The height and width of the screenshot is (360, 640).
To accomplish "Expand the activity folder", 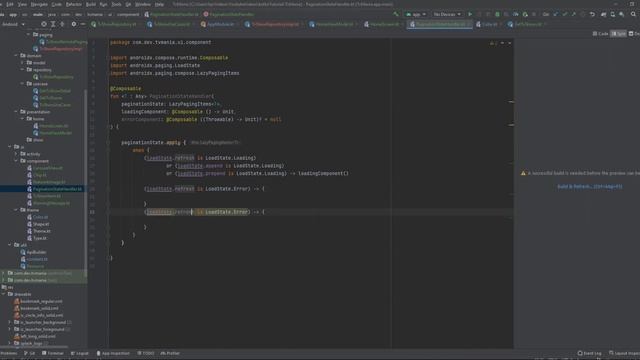I will tap(16, 154).
